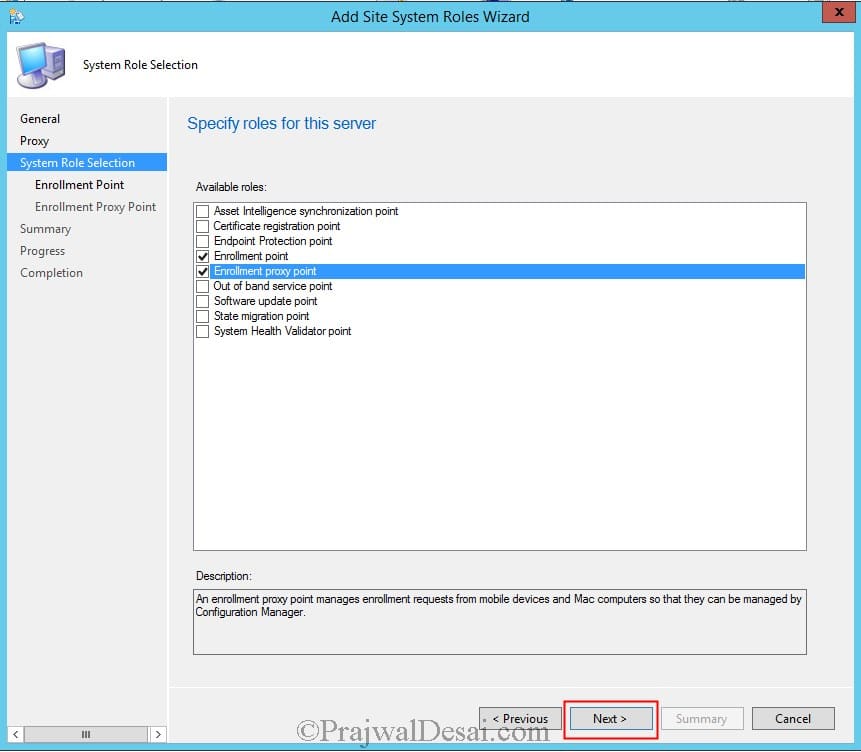Viewport: 861px width, 752px height.
Task: Select the Enrollment proxy point row text
Action: pos(265,271)
